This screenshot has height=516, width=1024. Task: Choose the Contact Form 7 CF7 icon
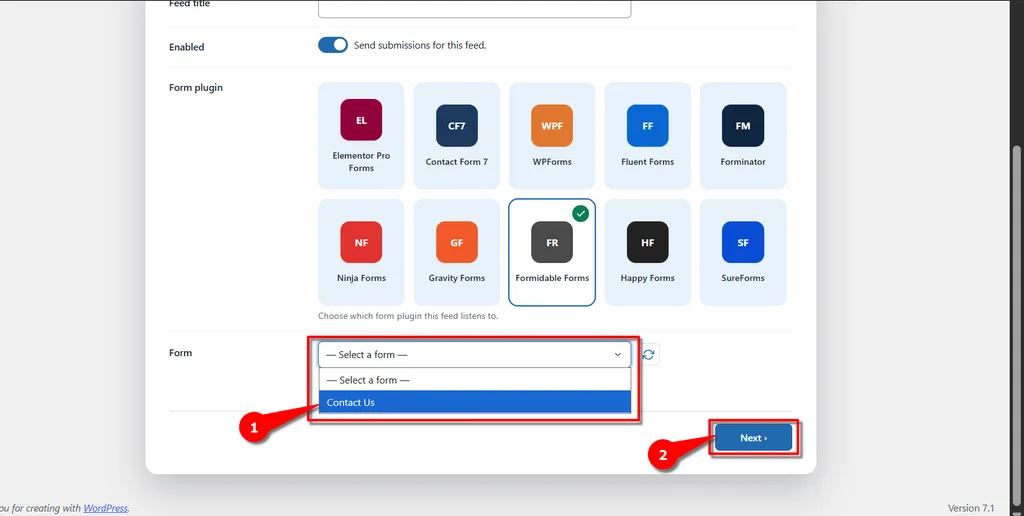456,125
